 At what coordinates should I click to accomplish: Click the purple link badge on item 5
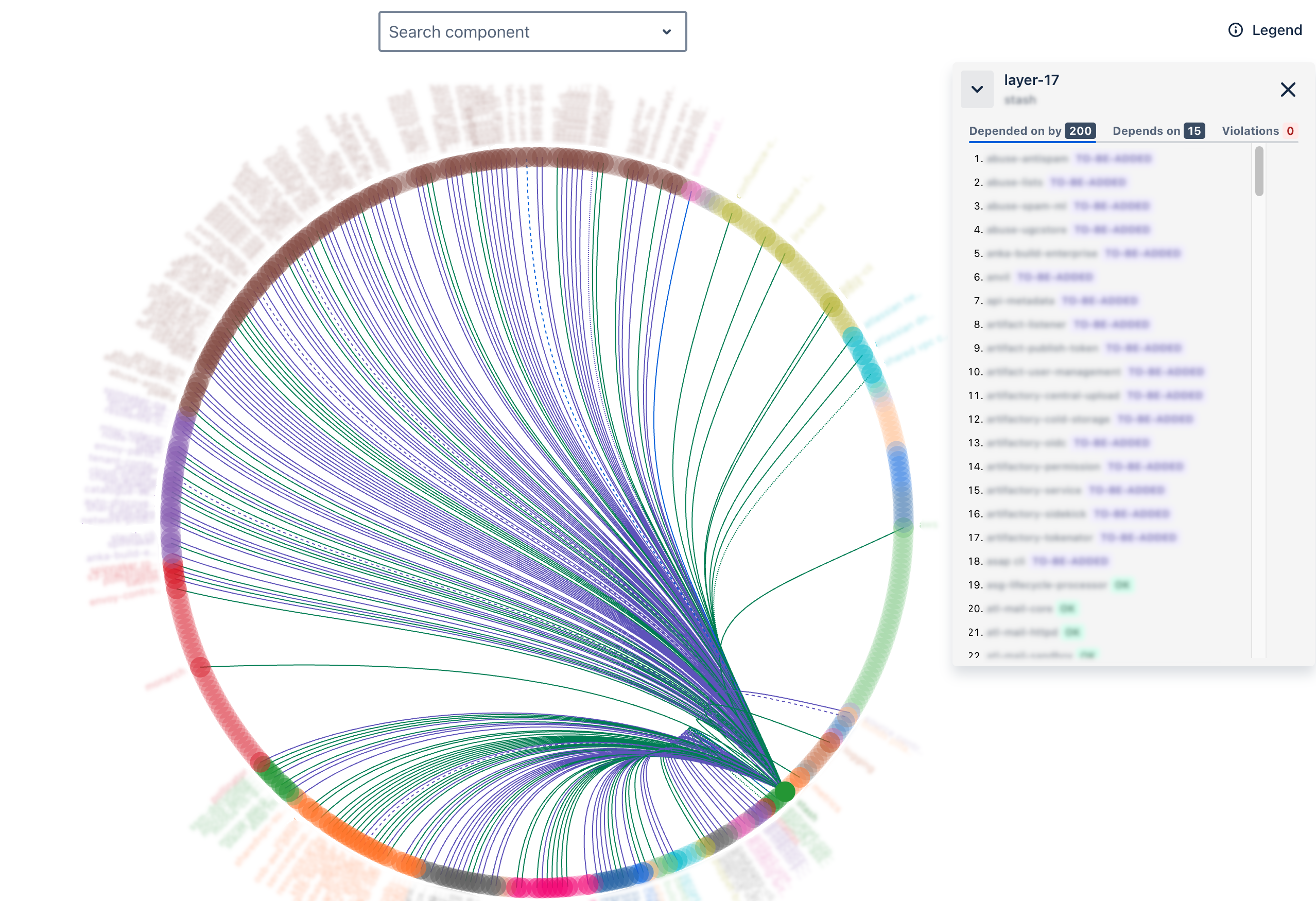click(1142, 253)
